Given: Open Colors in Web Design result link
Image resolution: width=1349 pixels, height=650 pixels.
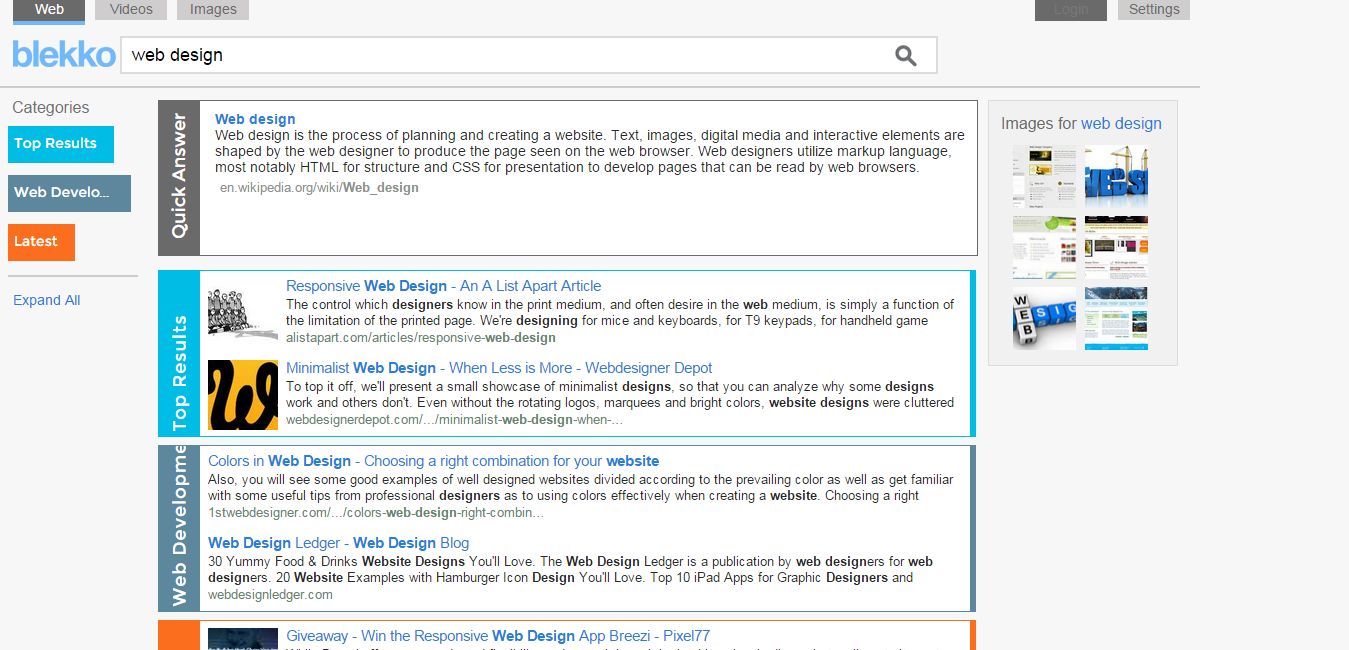Looking at the screenshot, I should click(433, 461).
